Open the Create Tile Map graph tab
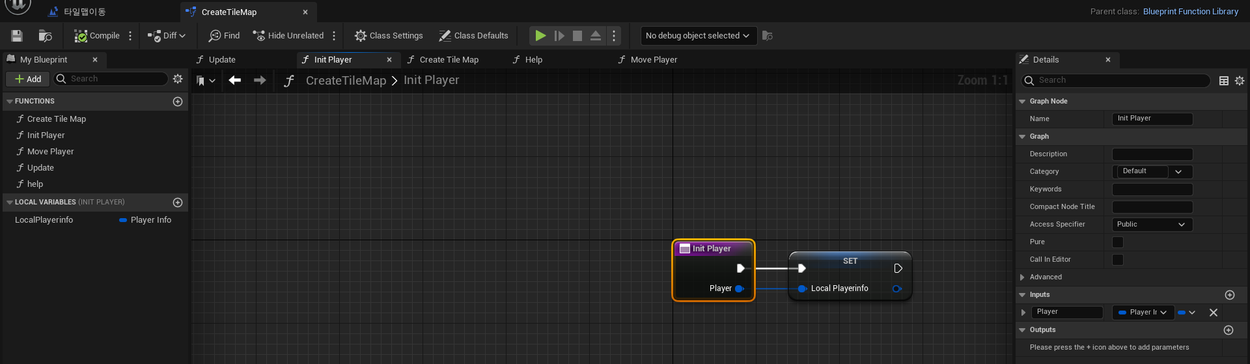Image resolution: width=1250 pixels, height=364 pixels. pyautogui.click(x=449, y=59)
